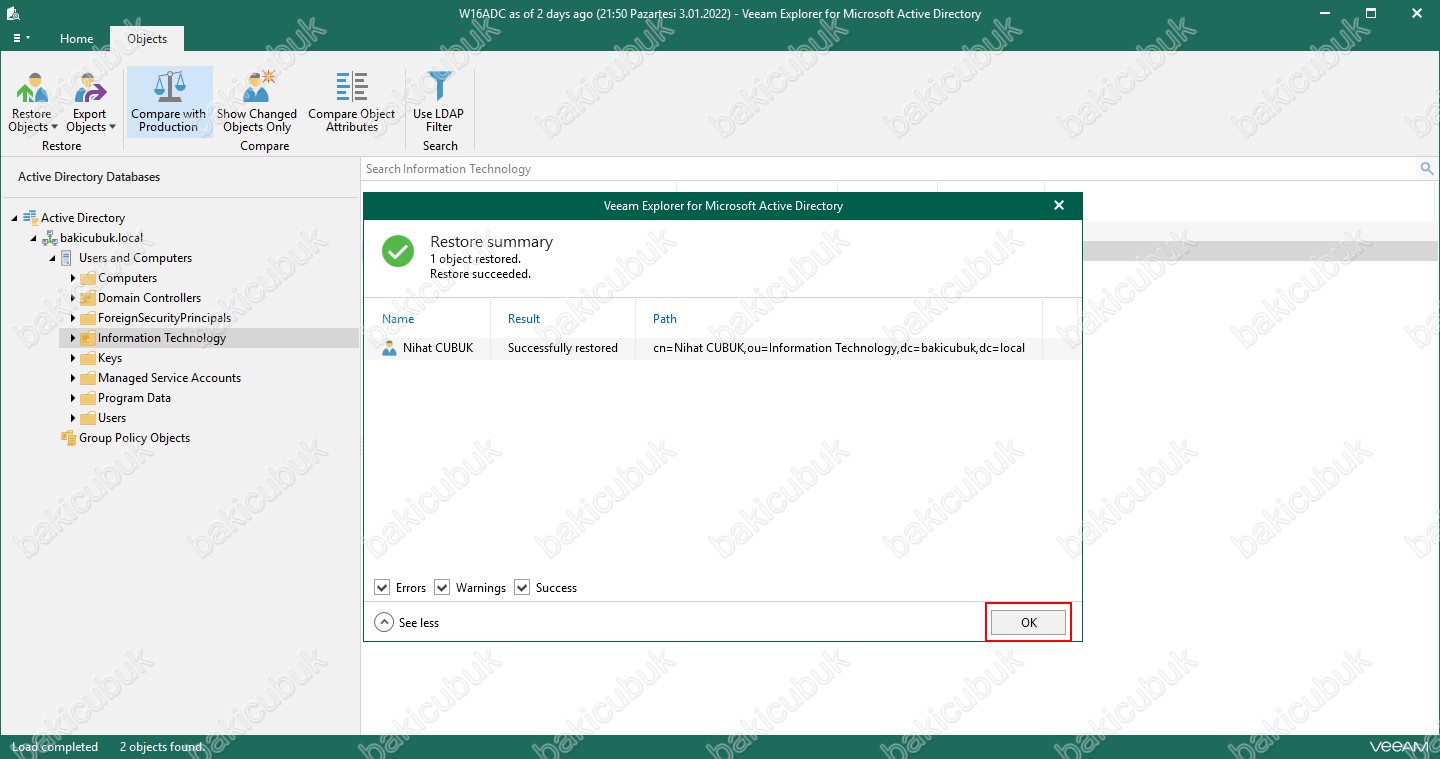The width and height of the screenshot is (1440, 759).
Task: Enable Show Changed Objects Only
Action: pyautogui.click(x=257, y=102)
